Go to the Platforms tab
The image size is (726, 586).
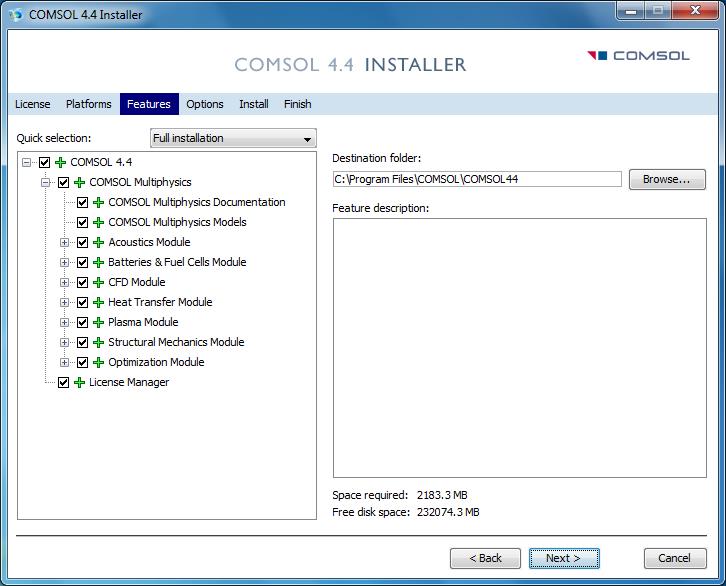pyautogui.click(x=89, y=104)
